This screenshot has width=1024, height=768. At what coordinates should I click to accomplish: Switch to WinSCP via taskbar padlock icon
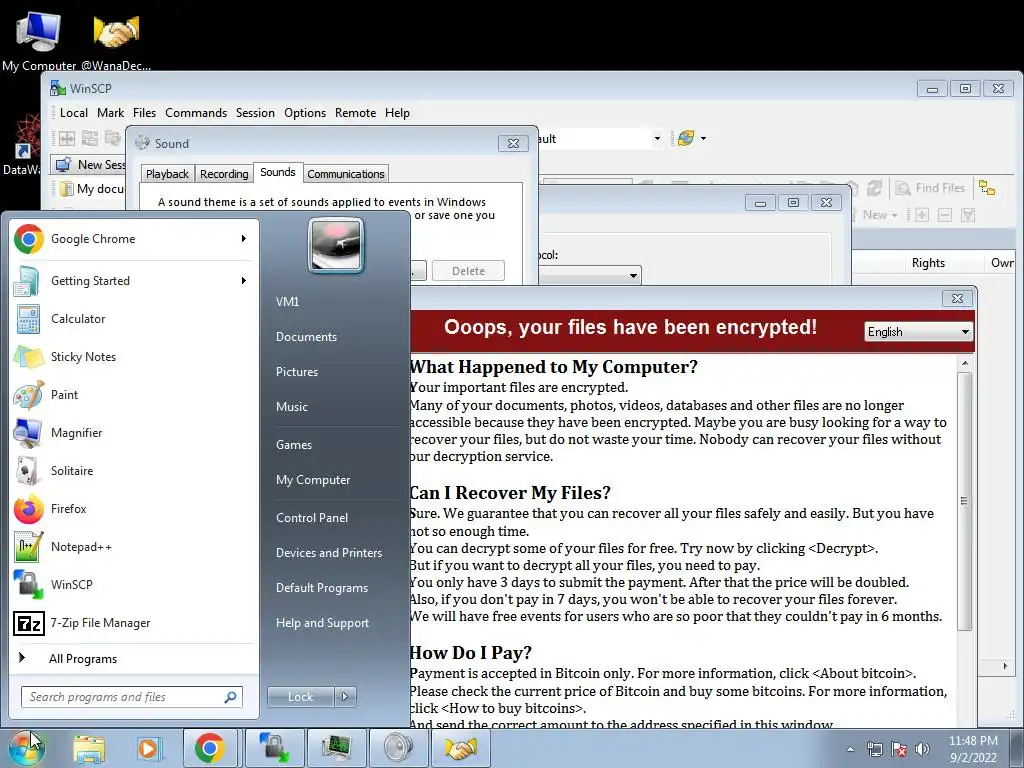pos(274,748)
